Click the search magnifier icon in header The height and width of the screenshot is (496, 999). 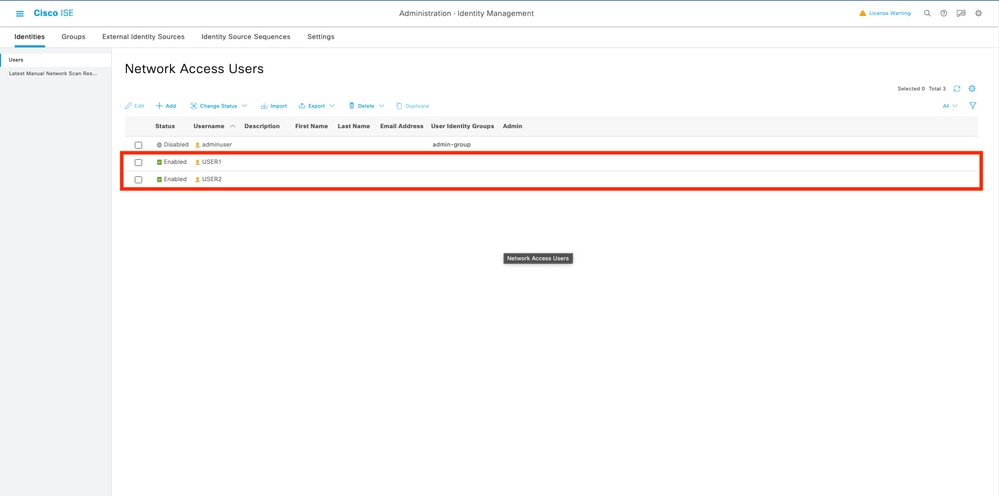click(x=927, y=13)
